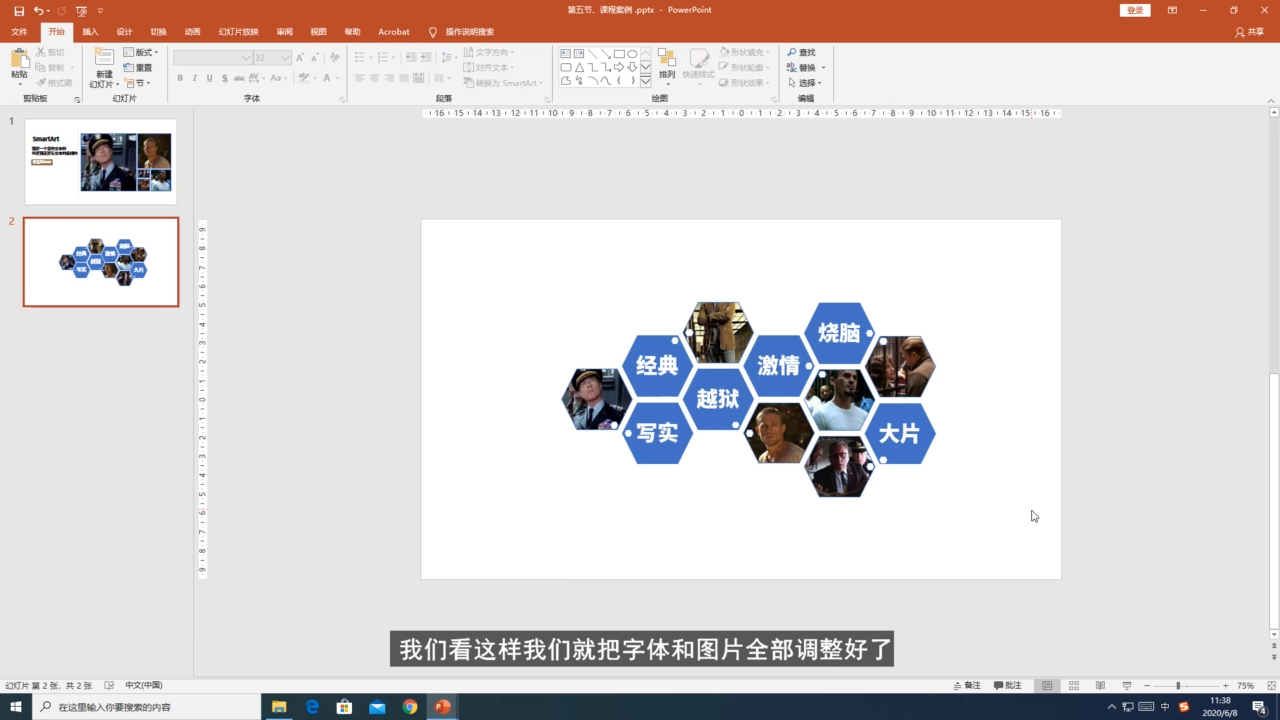Select the oval shape in gallery
The width and height of the screenshot is (1280, 720).
coord(632,54)
